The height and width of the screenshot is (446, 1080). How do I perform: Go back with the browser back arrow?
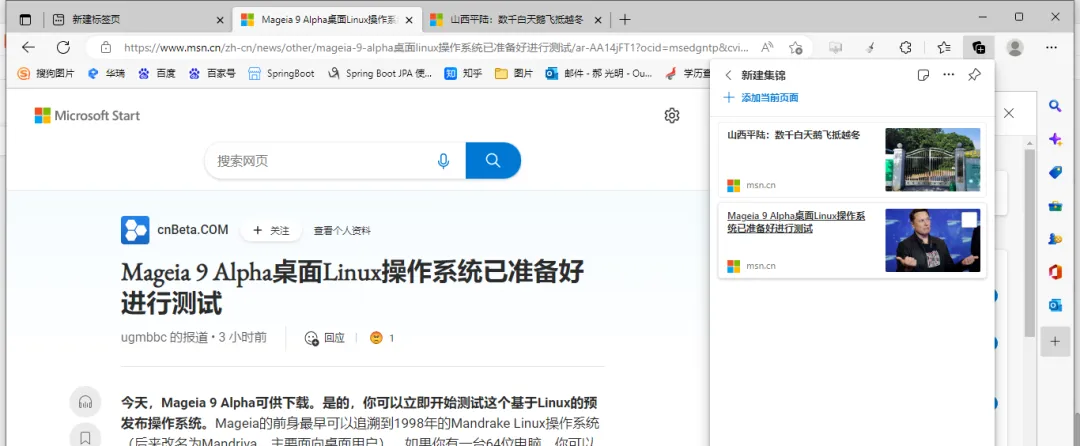[28, 47]
